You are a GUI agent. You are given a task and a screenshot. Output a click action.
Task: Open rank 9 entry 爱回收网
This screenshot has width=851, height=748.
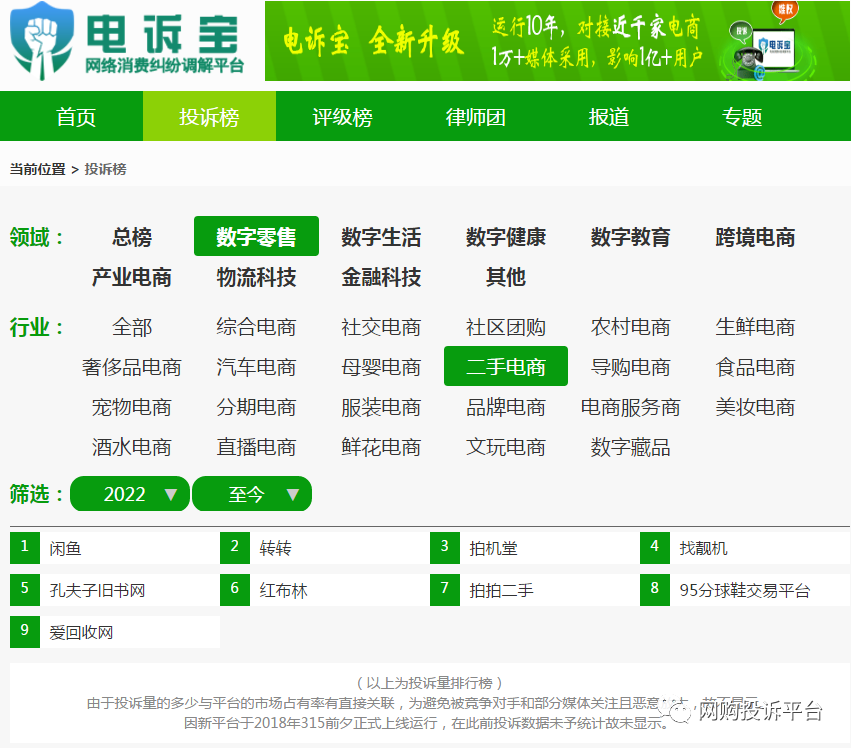point(115,632)
